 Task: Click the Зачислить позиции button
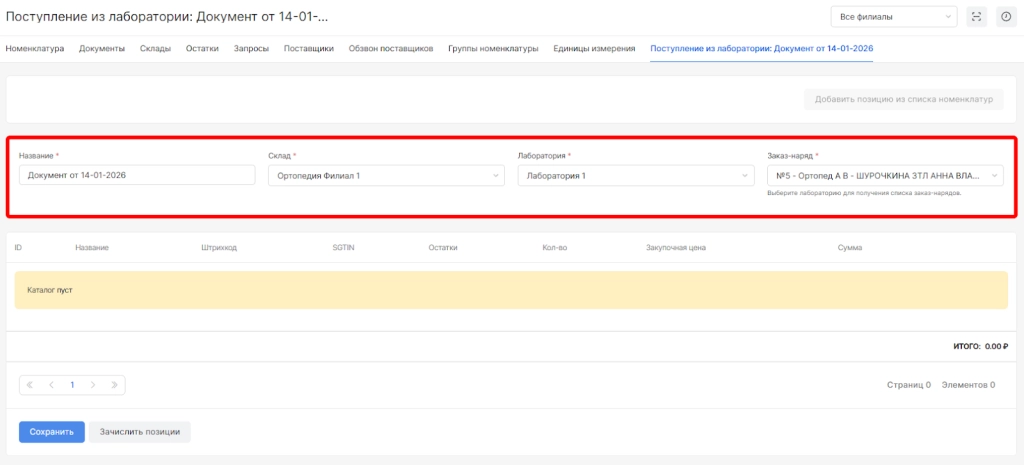click(x=140, y=432)
